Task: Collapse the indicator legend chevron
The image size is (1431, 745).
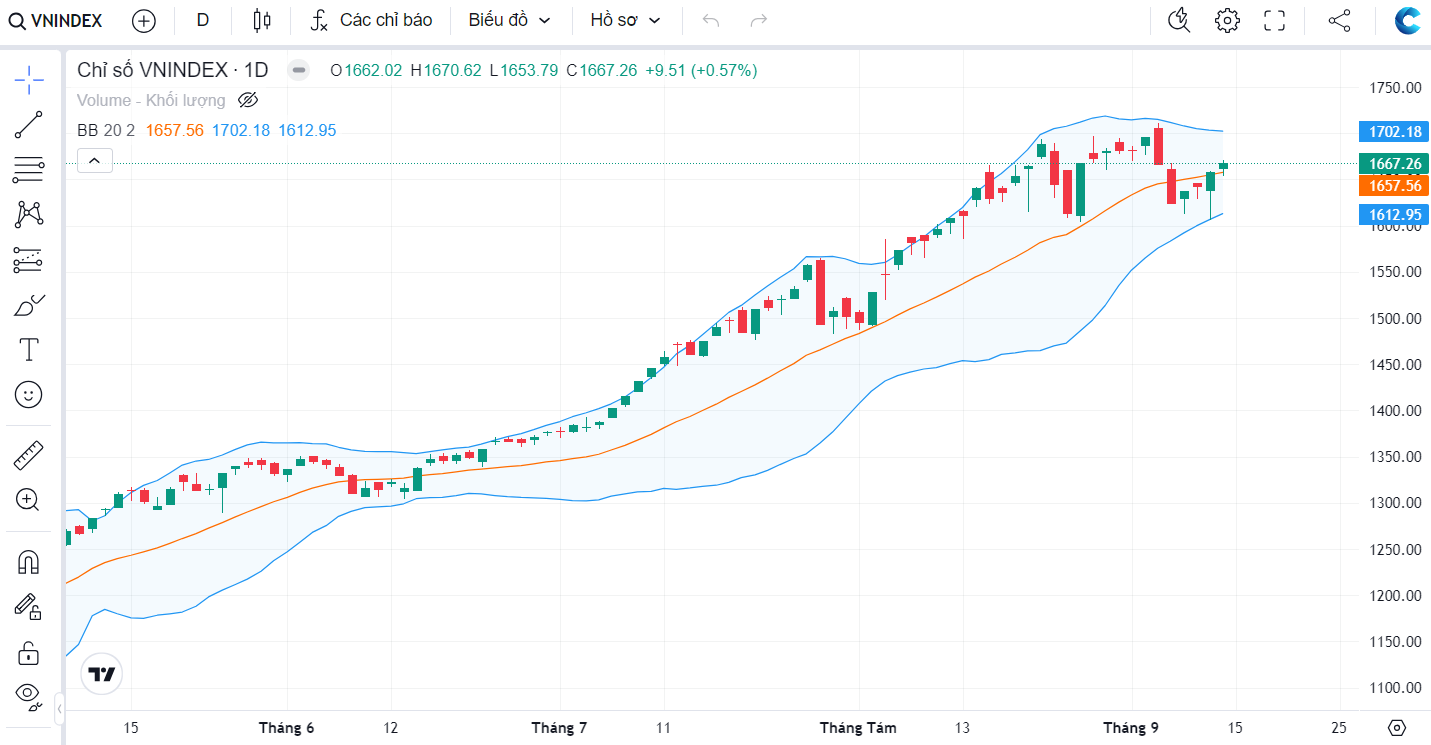Action: tap(95, 160)
